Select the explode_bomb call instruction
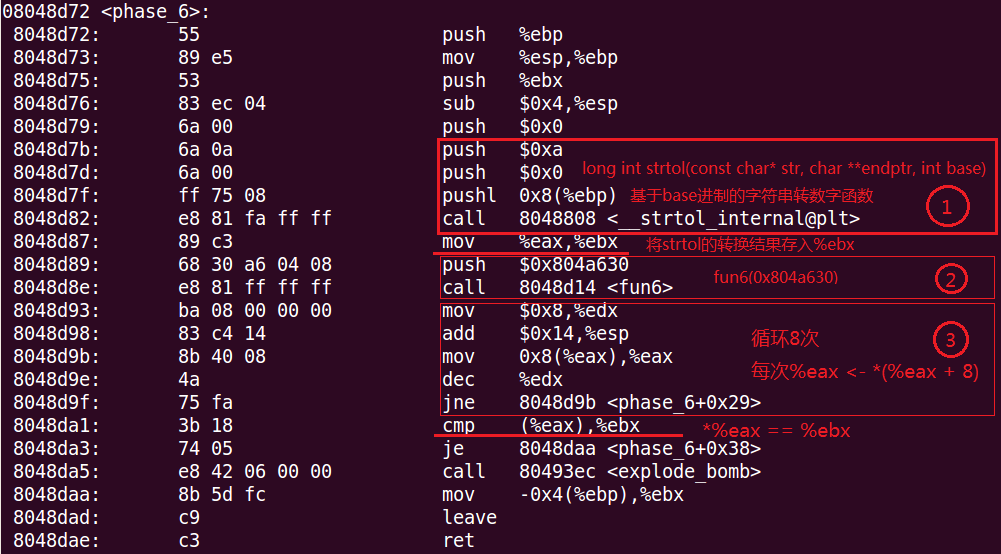Image resolution: width=1001 pixels, height=554 pixels. (601, 471)
